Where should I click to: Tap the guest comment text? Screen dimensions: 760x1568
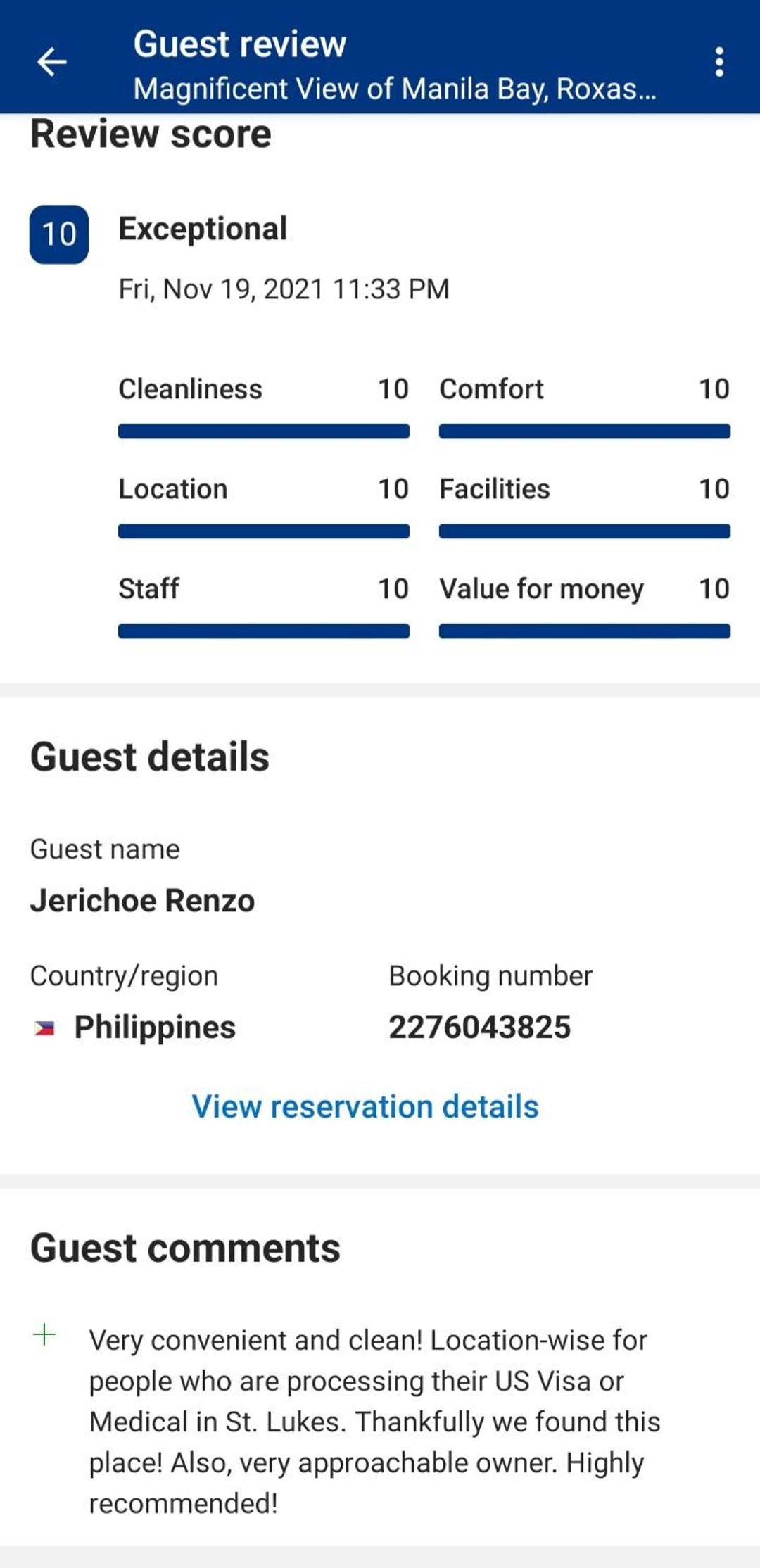(x=374, y=1422)
